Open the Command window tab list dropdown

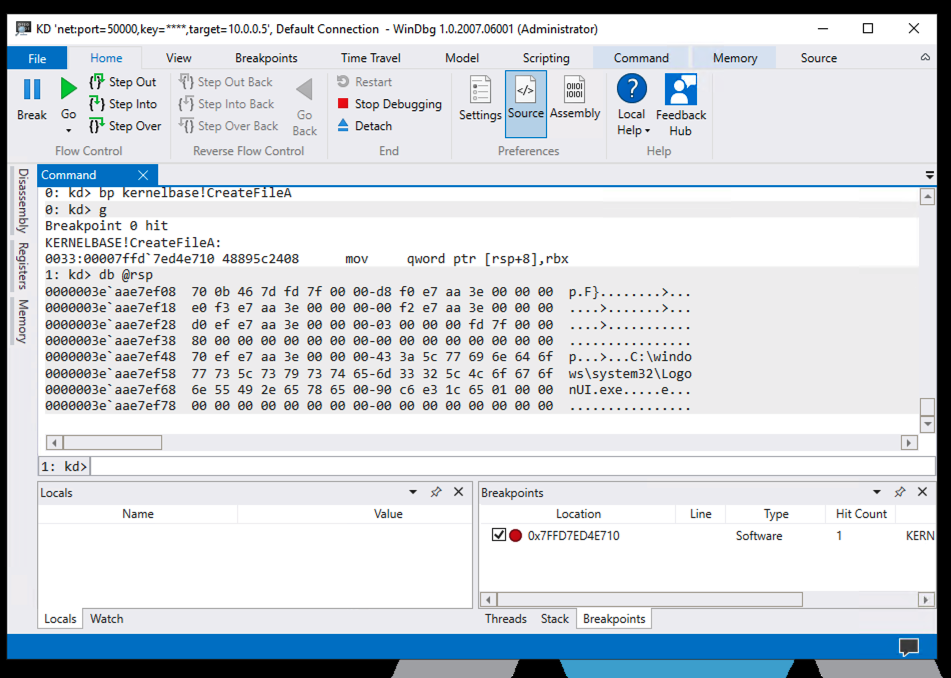tap(929, 175)
